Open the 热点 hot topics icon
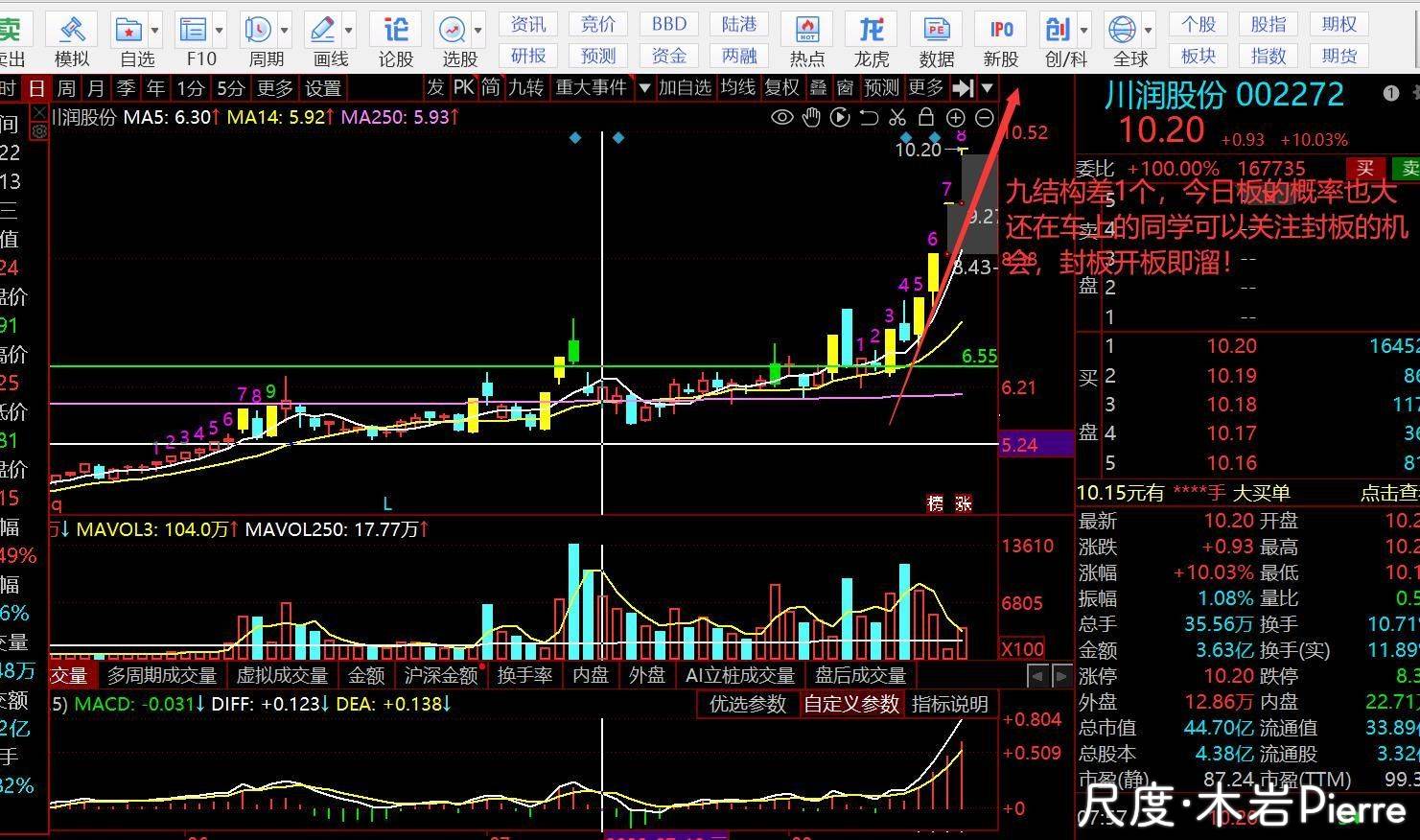The image size is (1420, 840). click(806, 39)
